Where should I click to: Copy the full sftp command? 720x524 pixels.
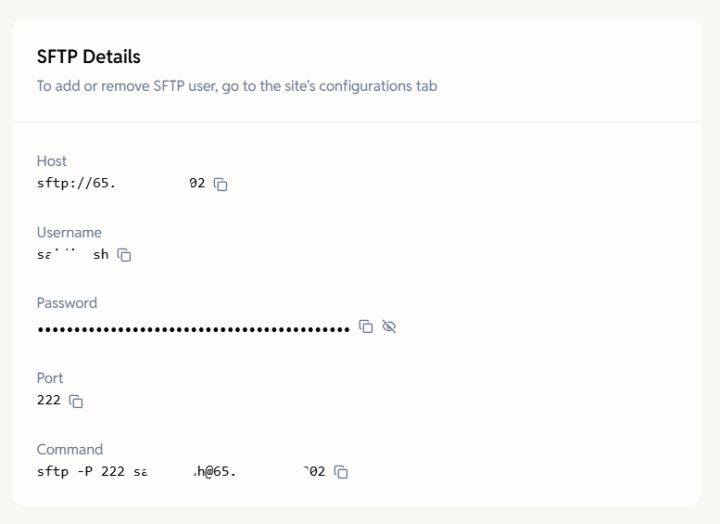click(x=341, y=472)
